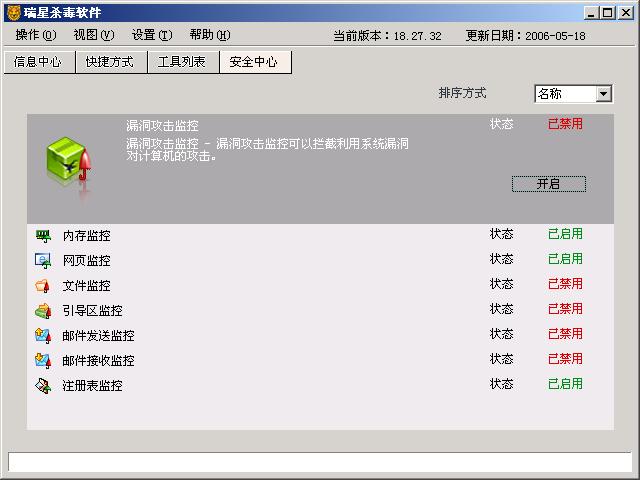This screenshot has height=480, width=640.
Task: Click 已禁用 status of 文件监控
Action: (x=565, y=284)
